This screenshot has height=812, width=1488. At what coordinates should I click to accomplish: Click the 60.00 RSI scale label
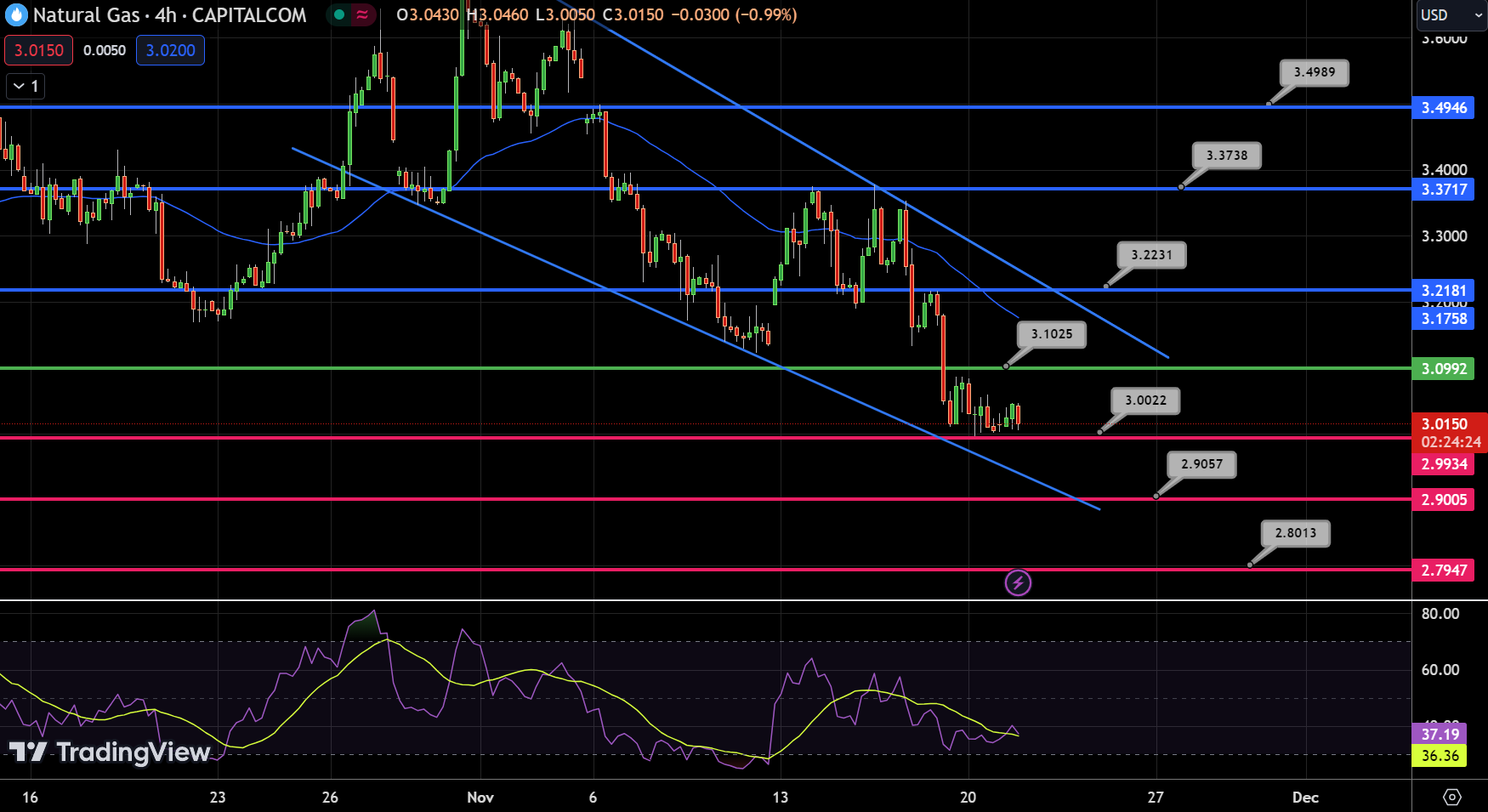pos(1440,670)
